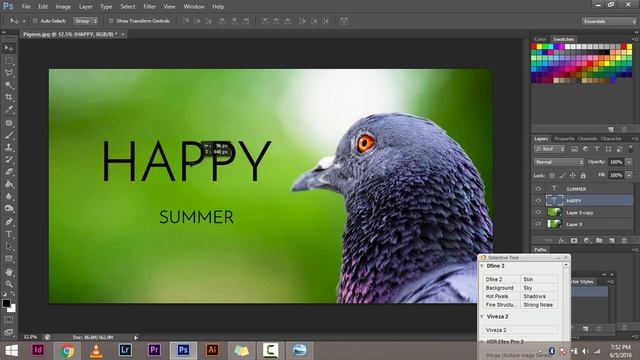Open status bar info arrow menu
The image size is (640, 360).
(136, 338)
